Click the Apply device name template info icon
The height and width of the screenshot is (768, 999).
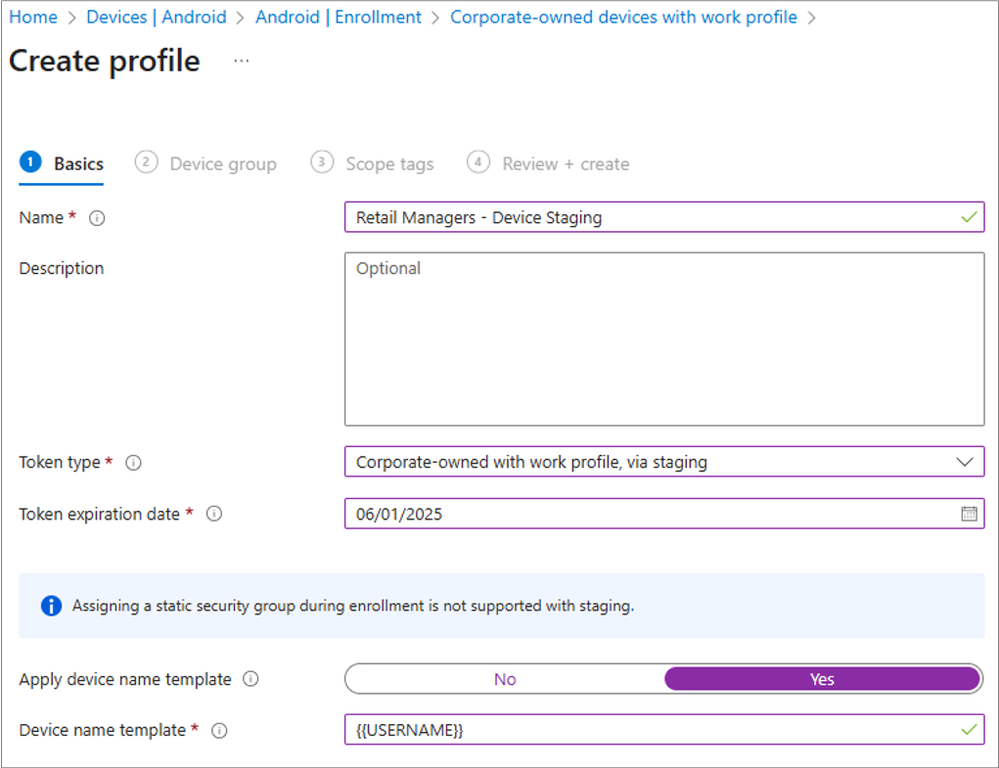pyautogui.click(x=251, y=679)
